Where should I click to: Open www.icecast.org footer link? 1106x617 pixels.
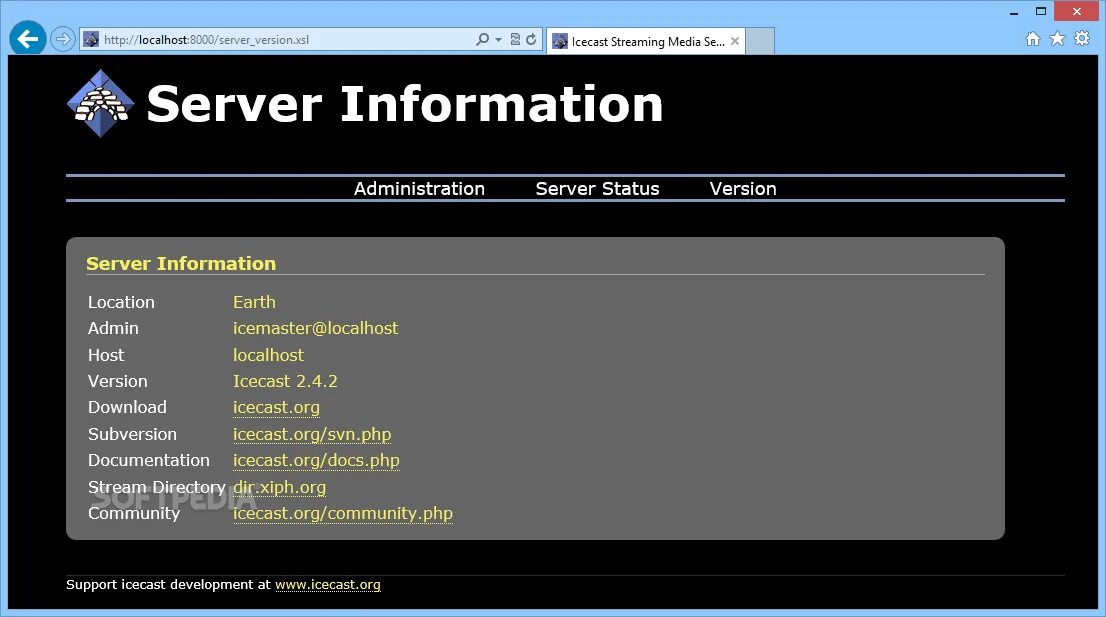pos(328,585)
